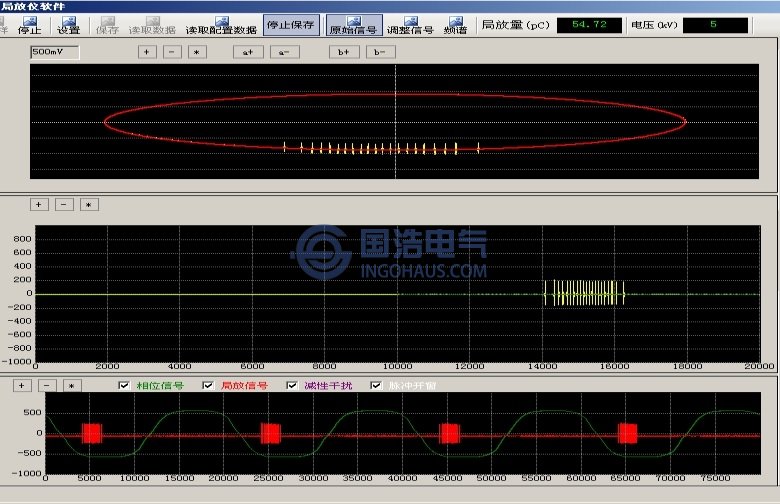Toggle the 减性干扰 checkbox
This screenshot has width=780, height=504.
click(292, 385)
